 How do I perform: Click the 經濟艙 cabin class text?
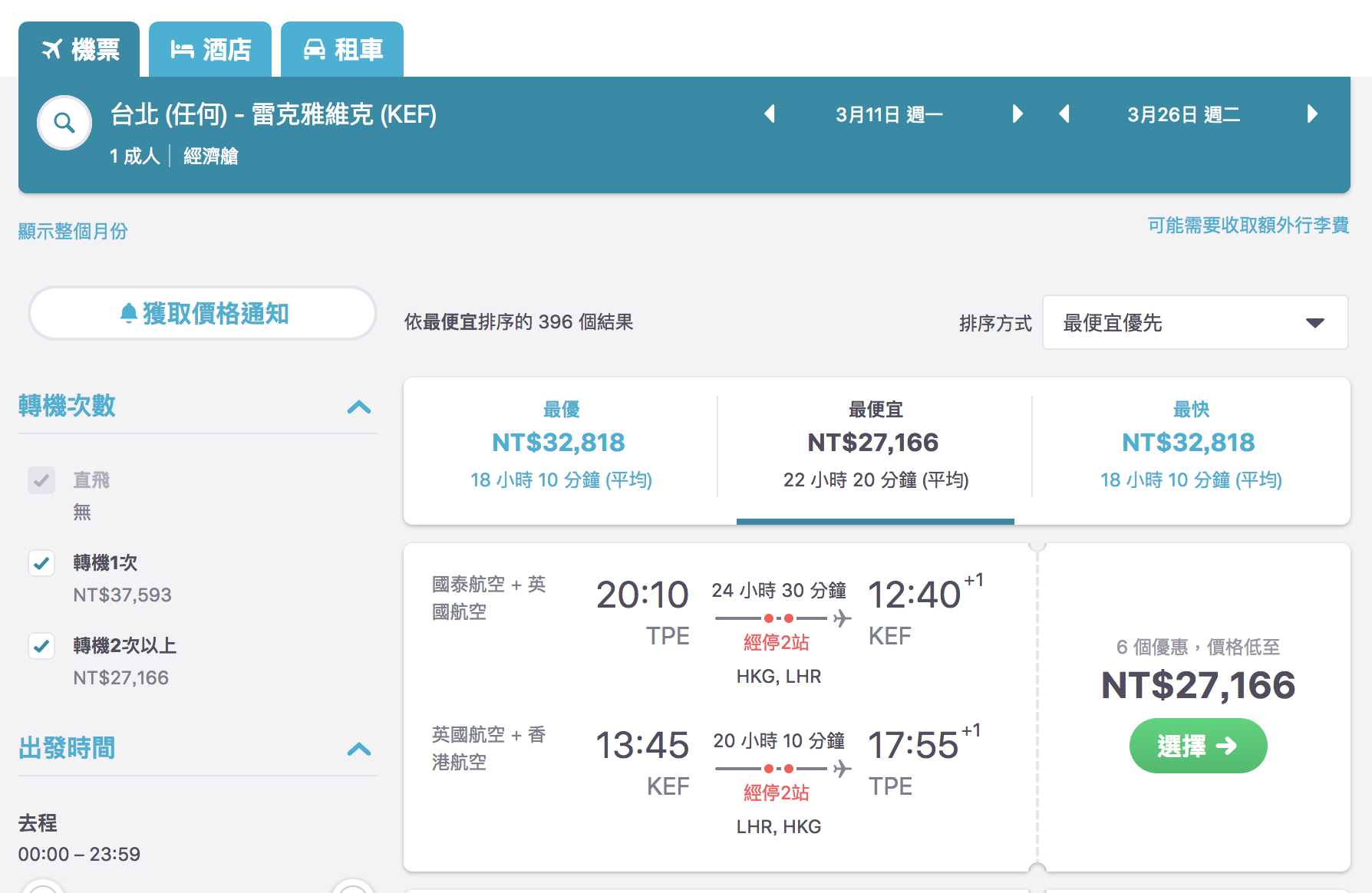[x=211, y=157]
